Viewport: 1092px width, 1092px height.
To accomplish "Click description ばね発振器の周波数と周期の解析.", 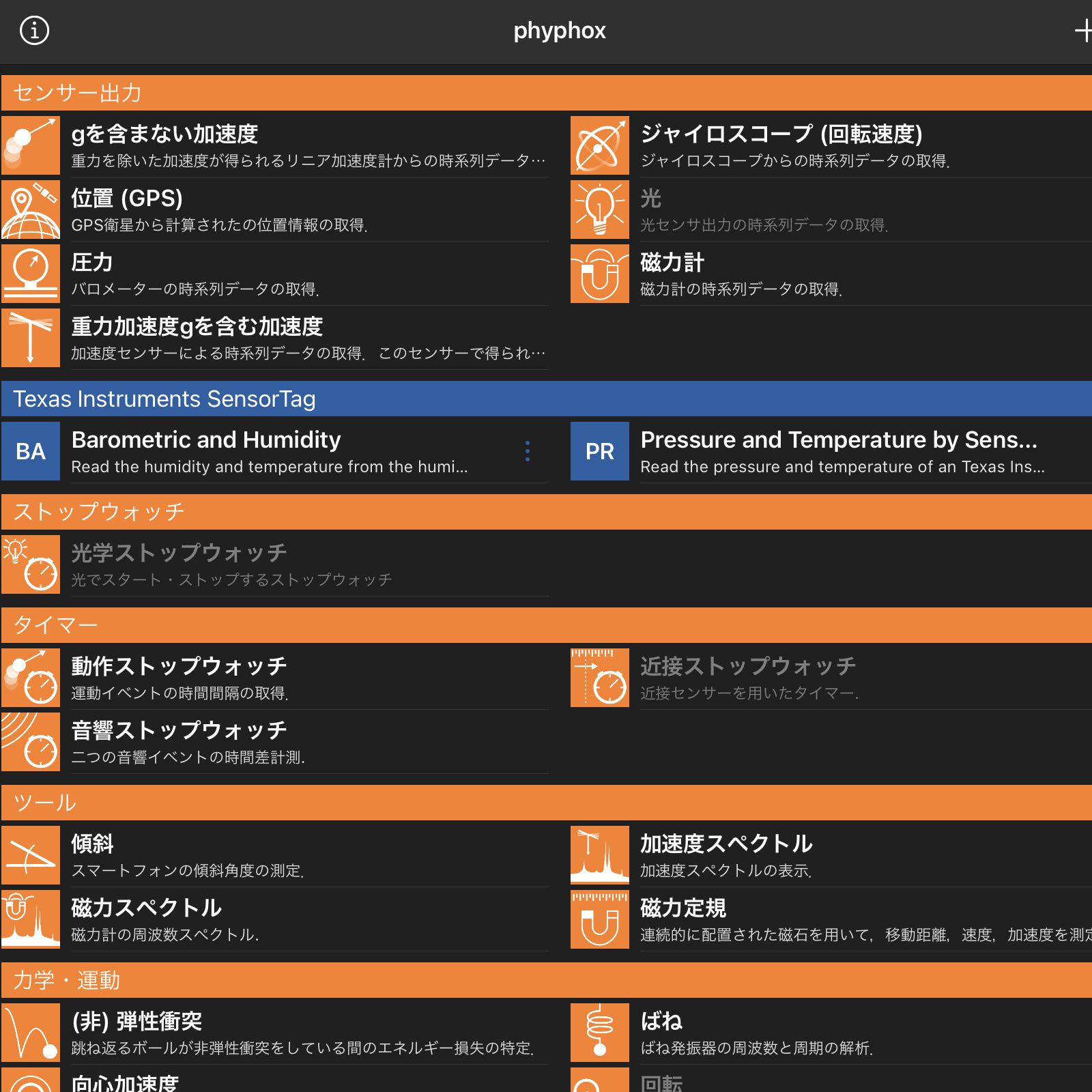I will (x=757, y=1048).
